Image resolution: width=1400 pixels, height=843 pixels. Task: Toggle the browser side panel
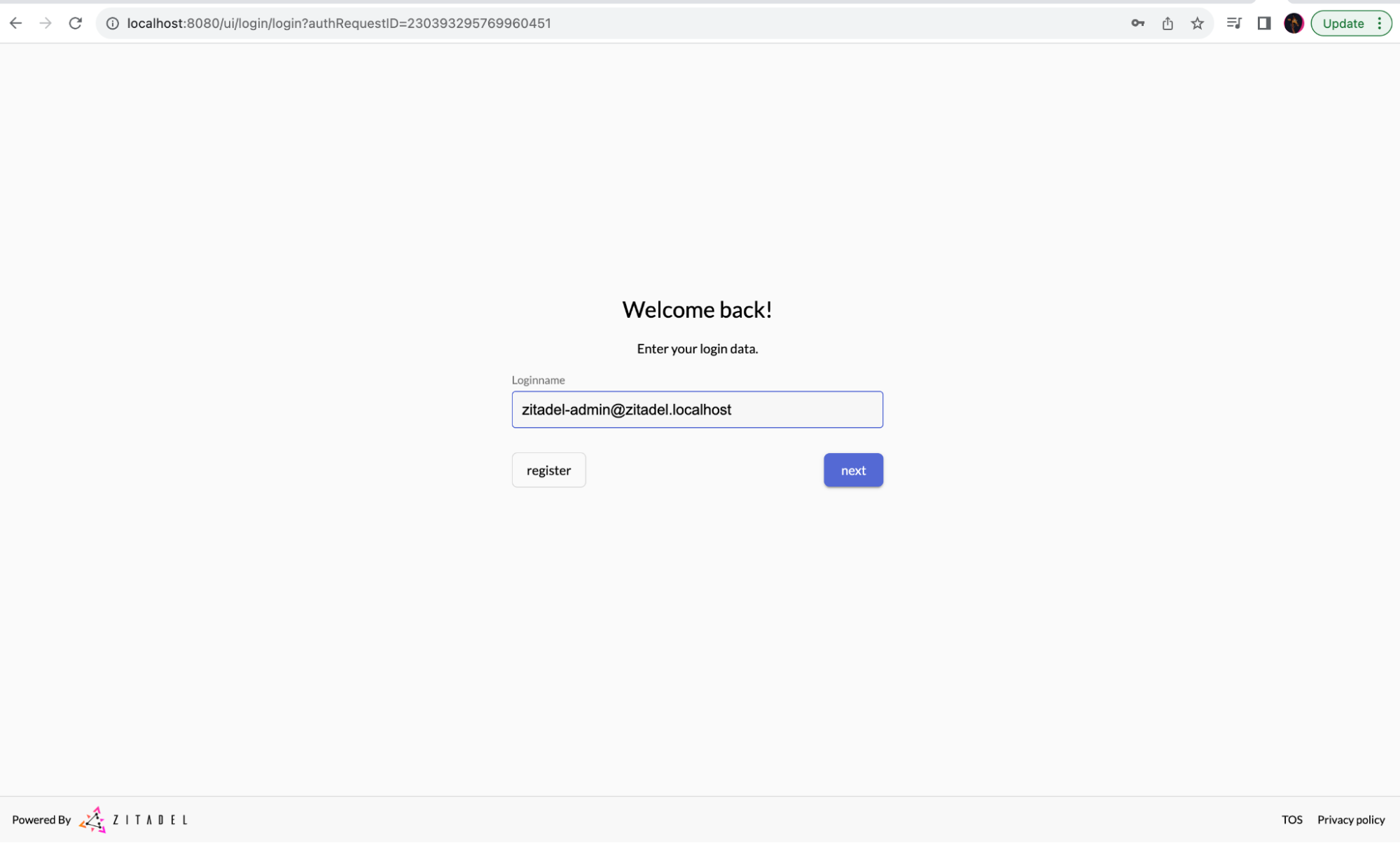click(x=1264, y=23)
